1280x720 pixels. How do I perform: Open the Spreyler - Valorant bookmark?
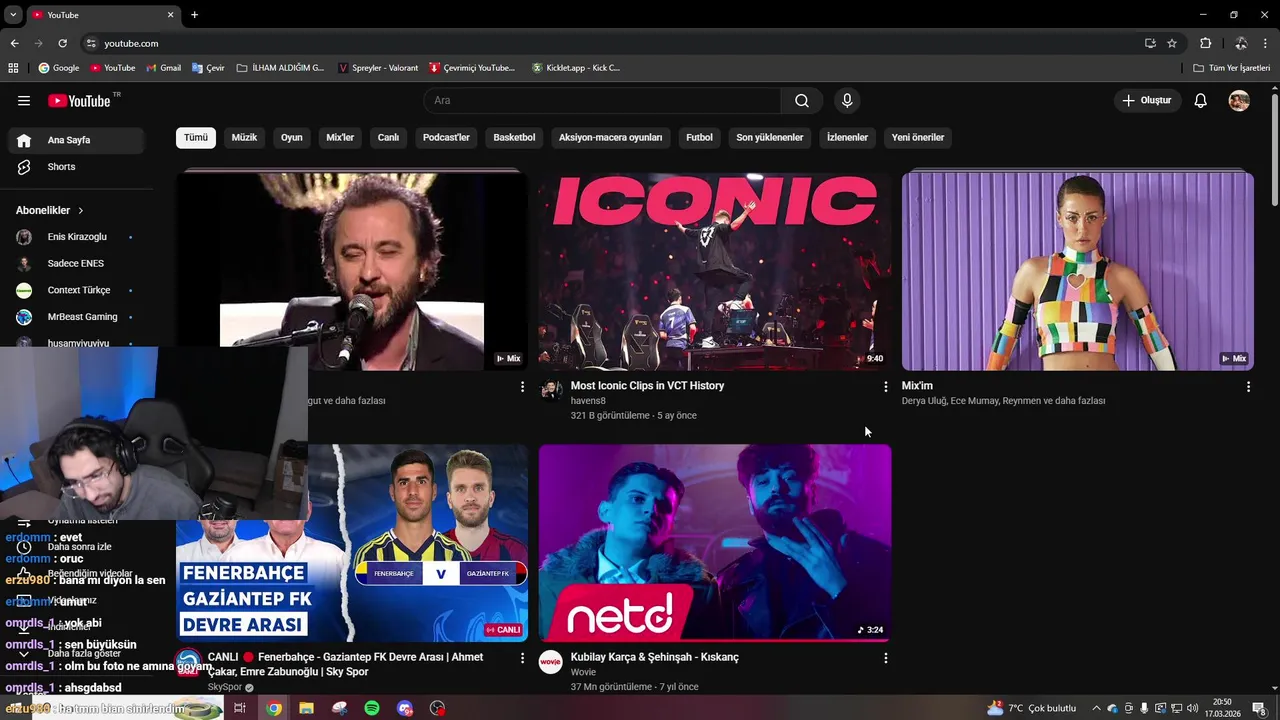tap(378, 68)
